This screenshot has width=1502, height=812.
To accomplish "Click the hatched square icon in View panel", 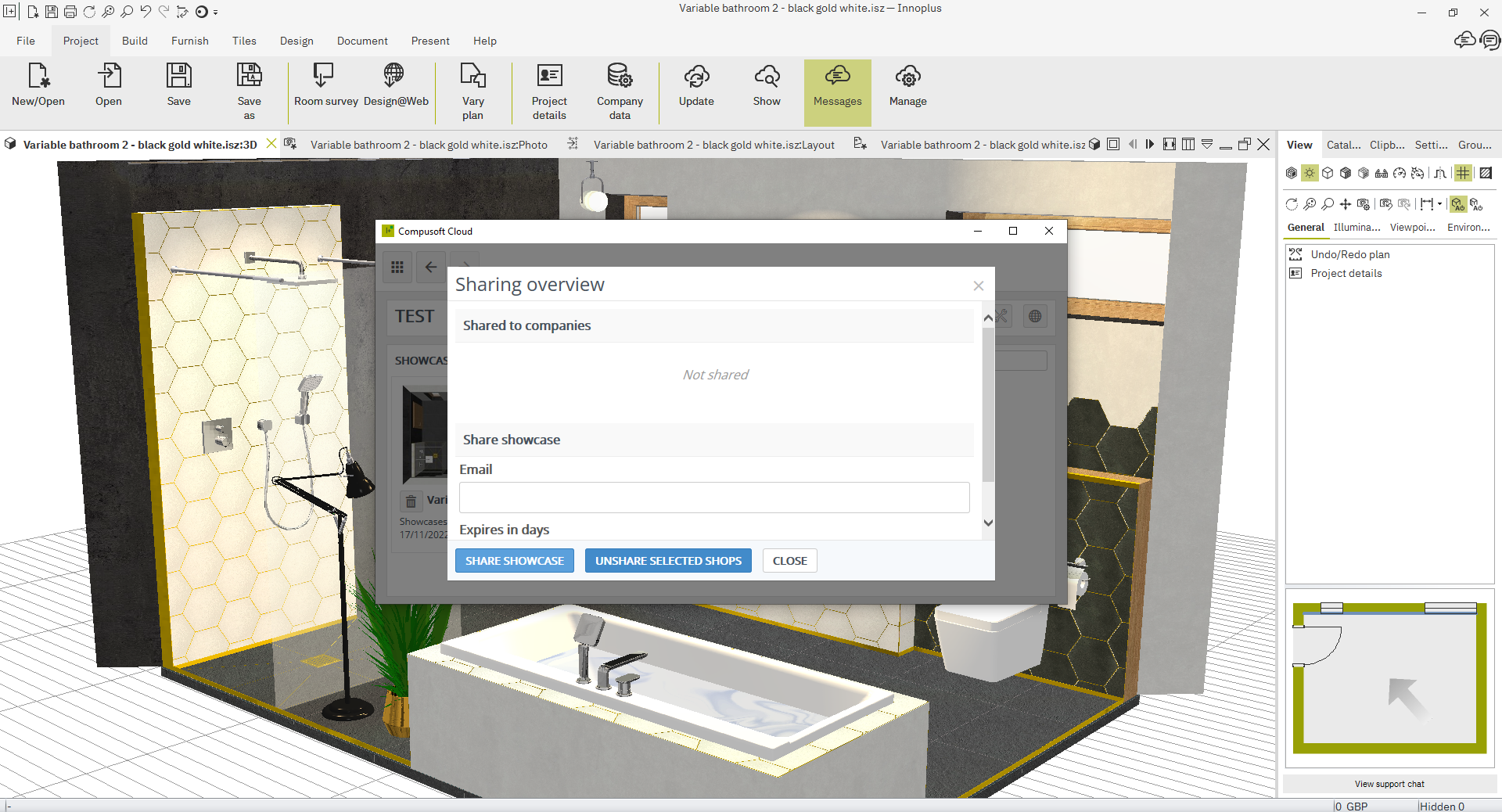I will click(1485, 173).
